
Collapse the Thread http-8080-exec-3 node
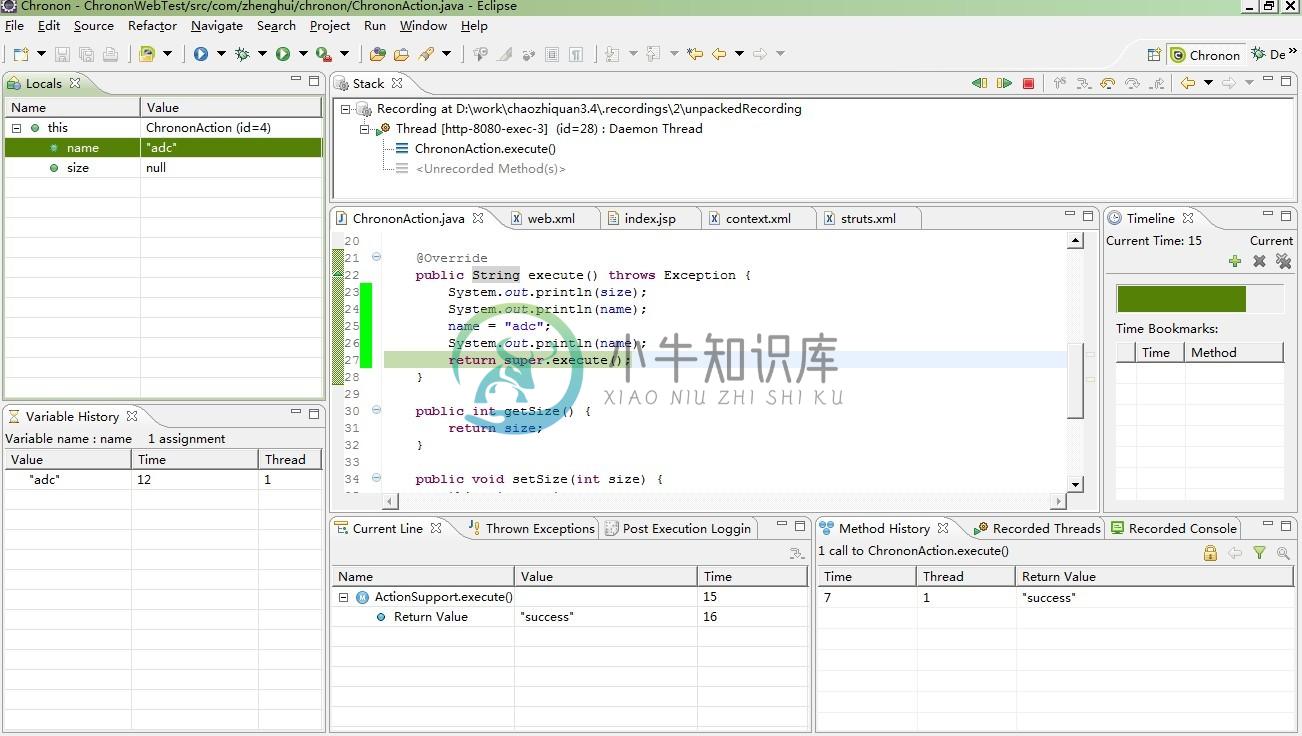click(x=365, y=129)
